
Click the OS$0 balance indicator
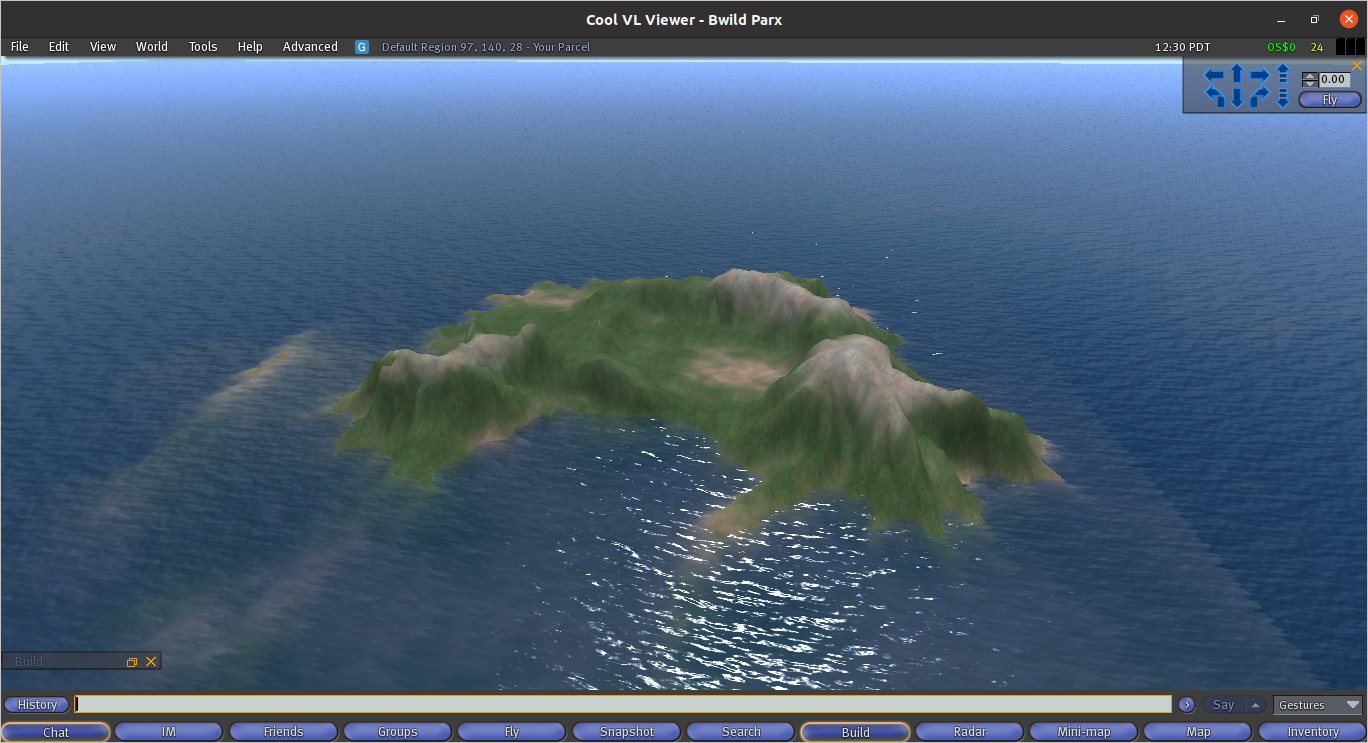1281,47
